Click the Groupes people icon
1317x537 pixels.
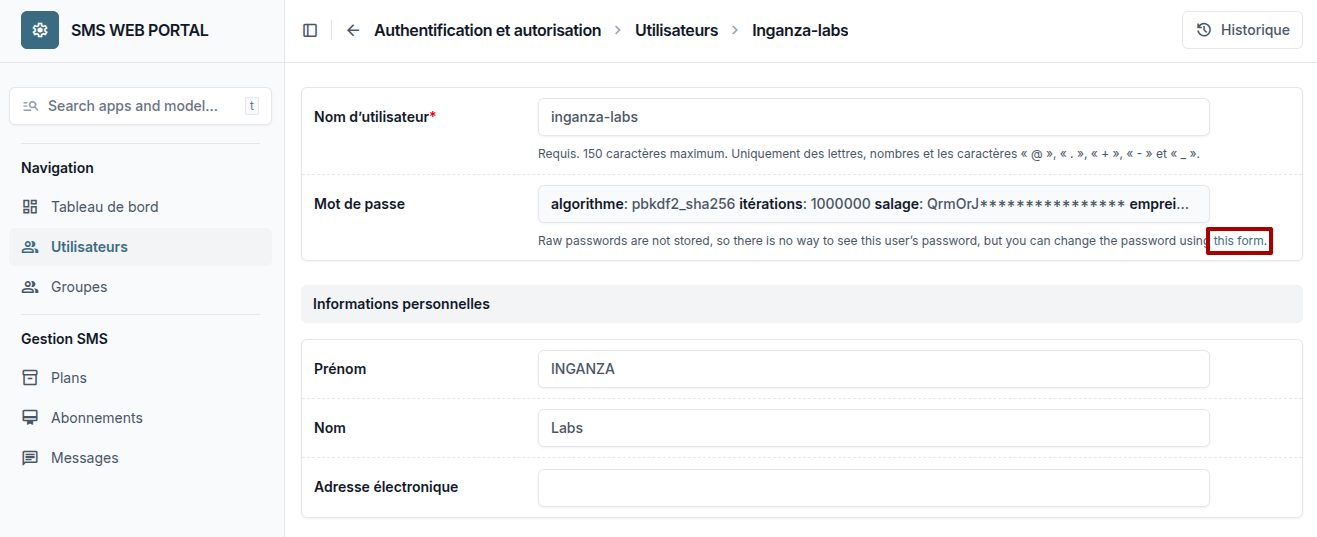click(x=30, y=287)
